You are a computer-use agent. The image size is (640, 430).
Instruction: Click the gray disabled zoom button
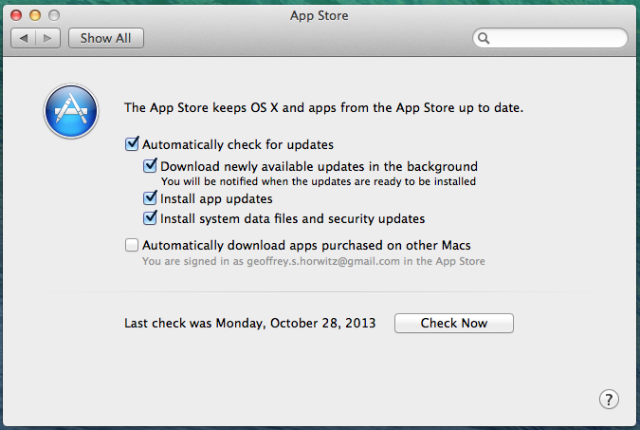(x=54, y=16)
